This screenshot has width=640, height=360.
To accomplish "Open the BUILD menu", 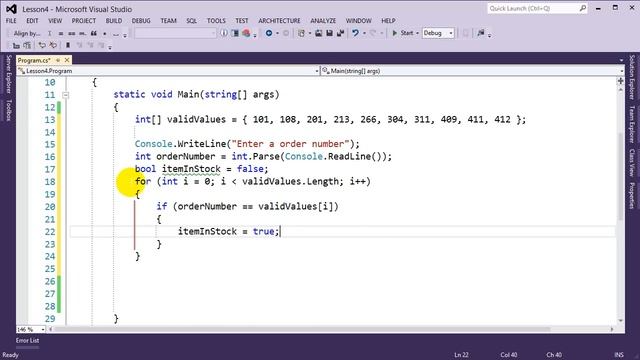I will point(113,20).
